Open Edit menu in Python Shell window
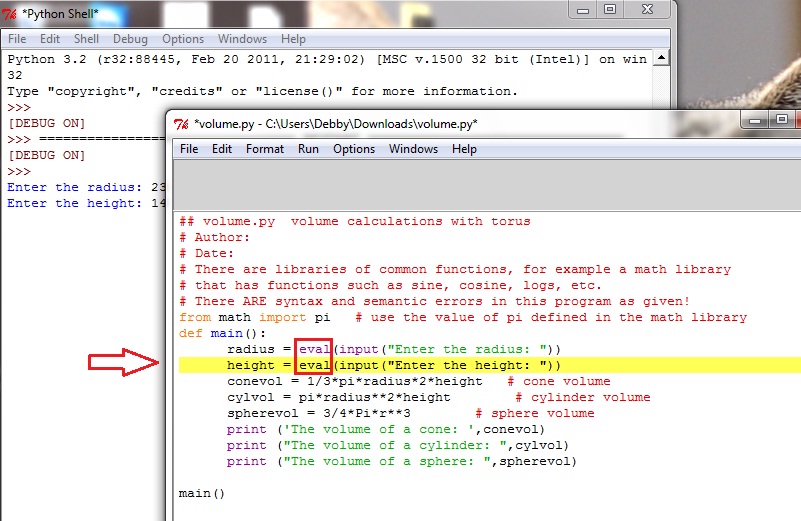This screenshot has height=521, width=801. [50, 39]
